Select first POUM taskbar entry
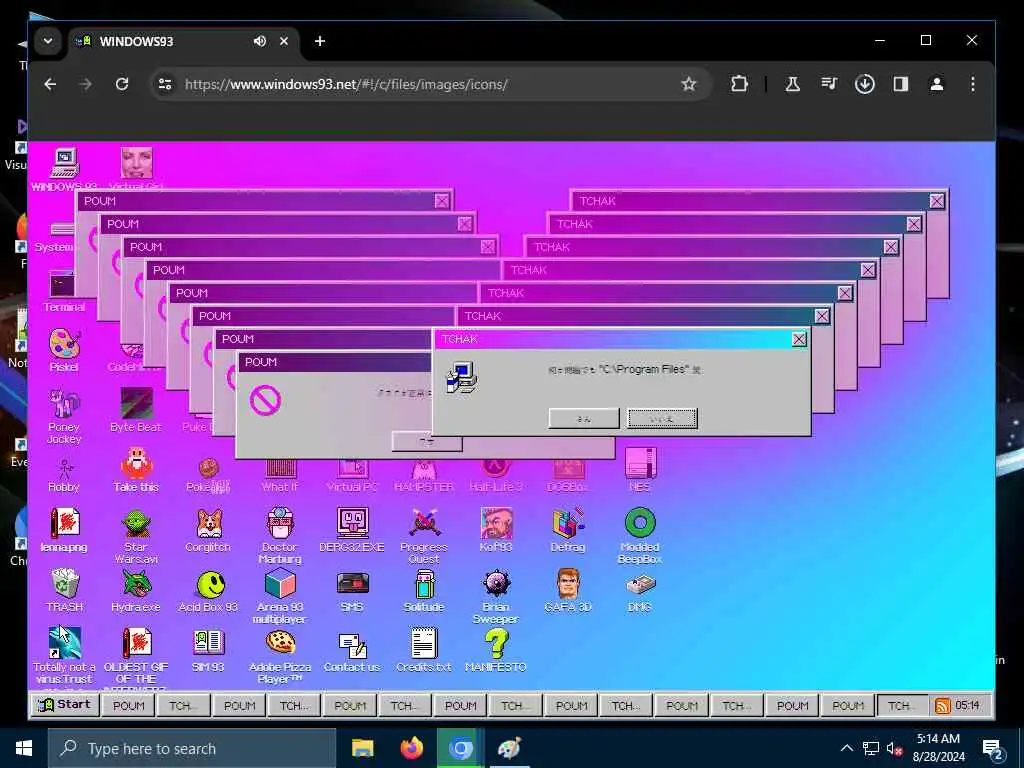This screenshot has width=1024, height=768. coord(129,706)
